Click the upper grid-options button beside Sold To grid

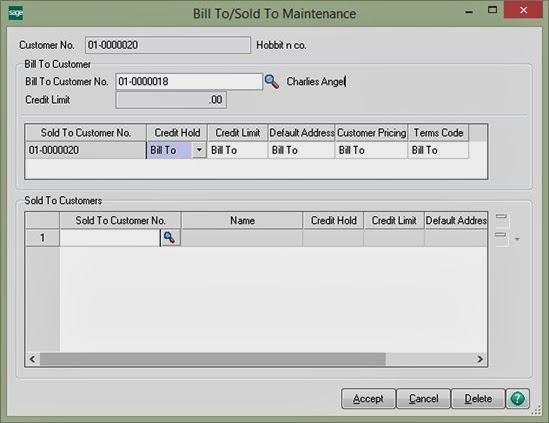pyautogui.click(x=502, y=217)
